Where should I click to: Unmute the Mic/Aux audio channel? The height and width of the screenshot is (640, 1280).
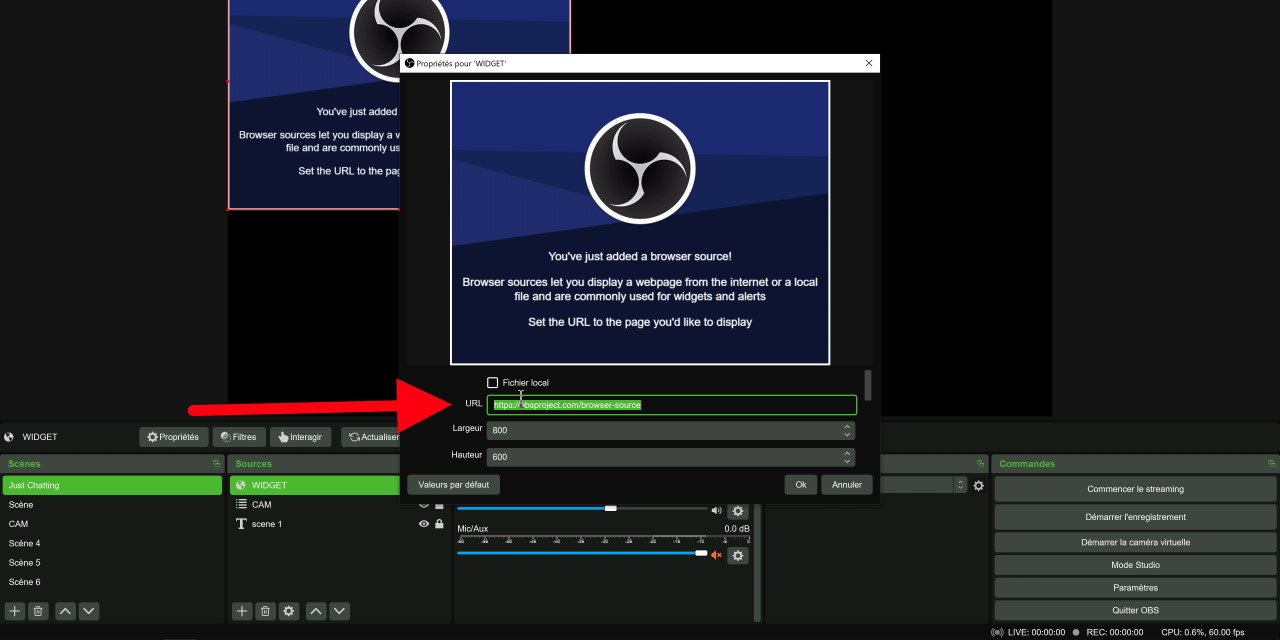(x=716, y=555)
